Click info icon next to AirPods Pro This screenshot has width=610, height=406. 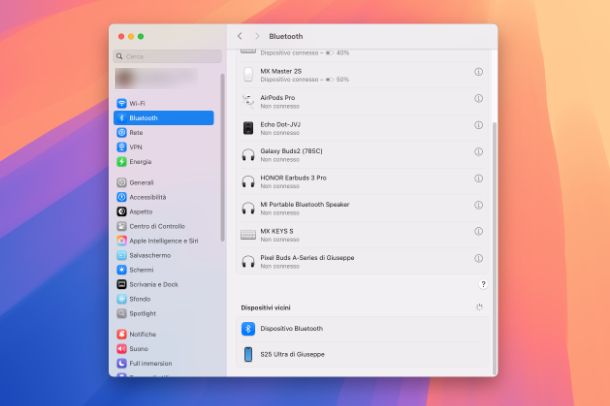[478, 100]
